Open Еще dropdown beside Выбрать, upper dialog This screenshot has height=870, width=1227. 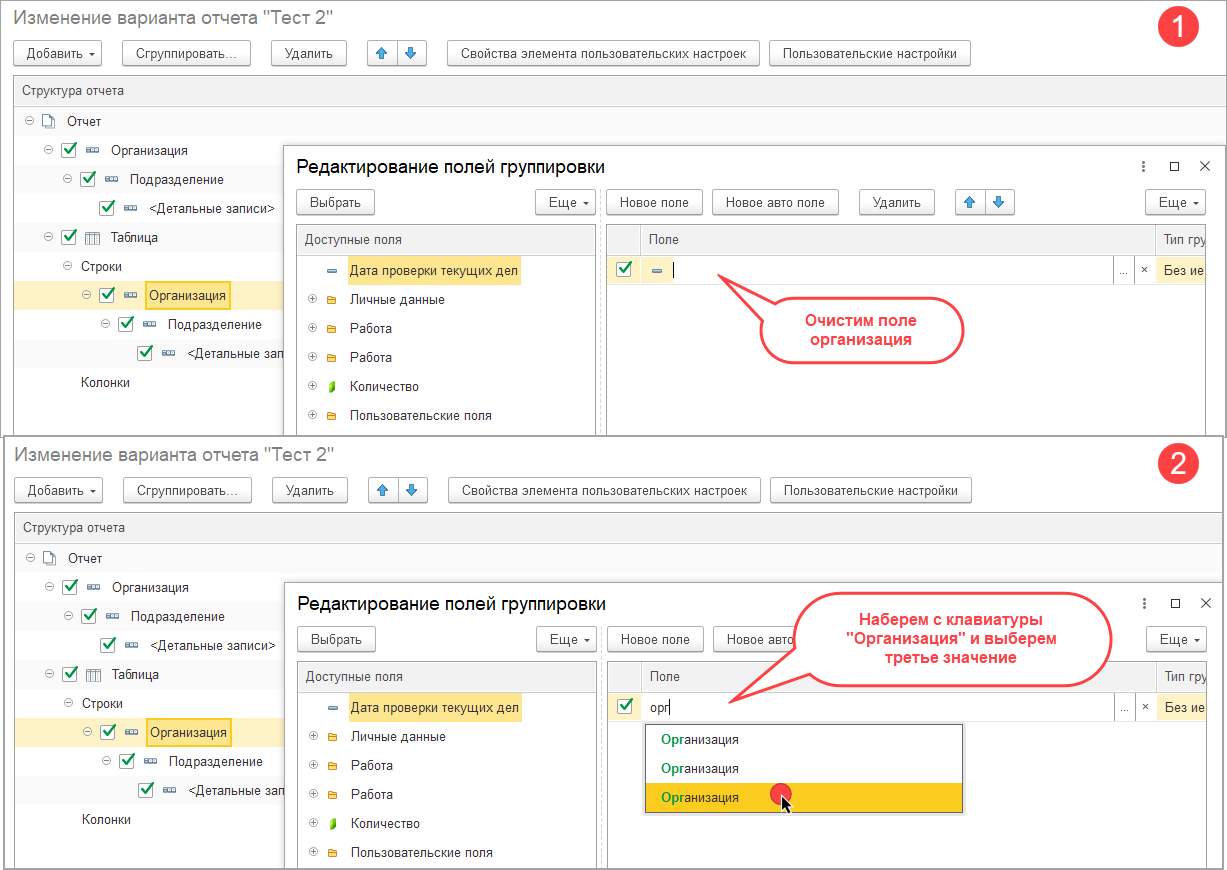tap(566, 202)
